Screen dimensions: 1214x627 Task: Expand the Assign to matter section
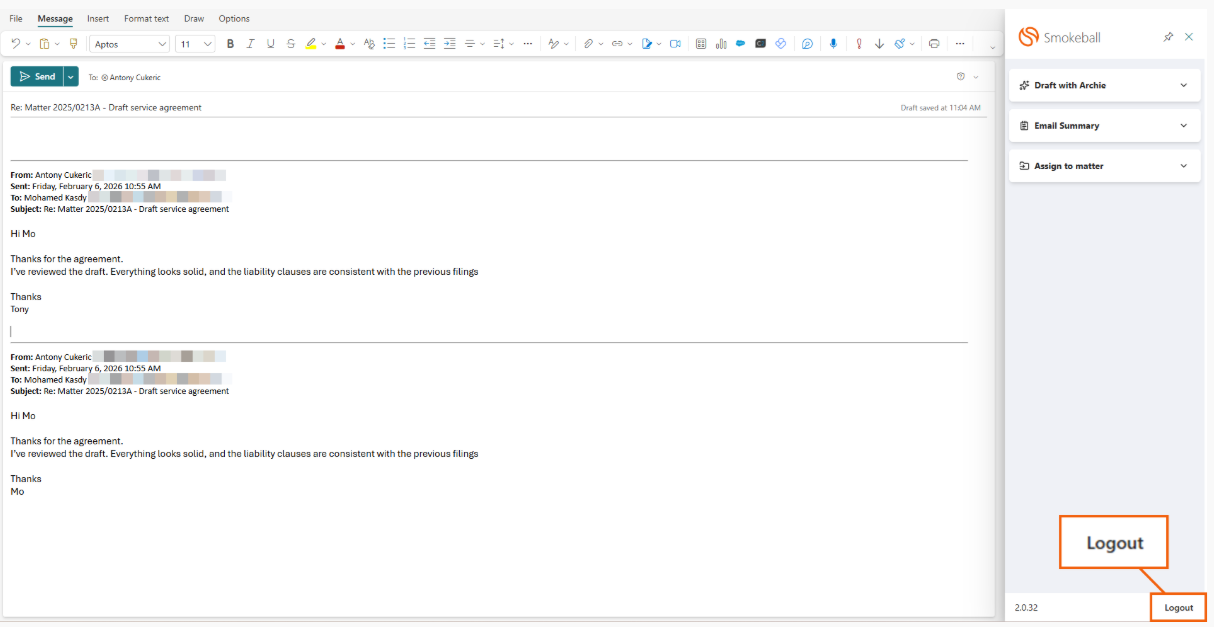click(1105, 166)
